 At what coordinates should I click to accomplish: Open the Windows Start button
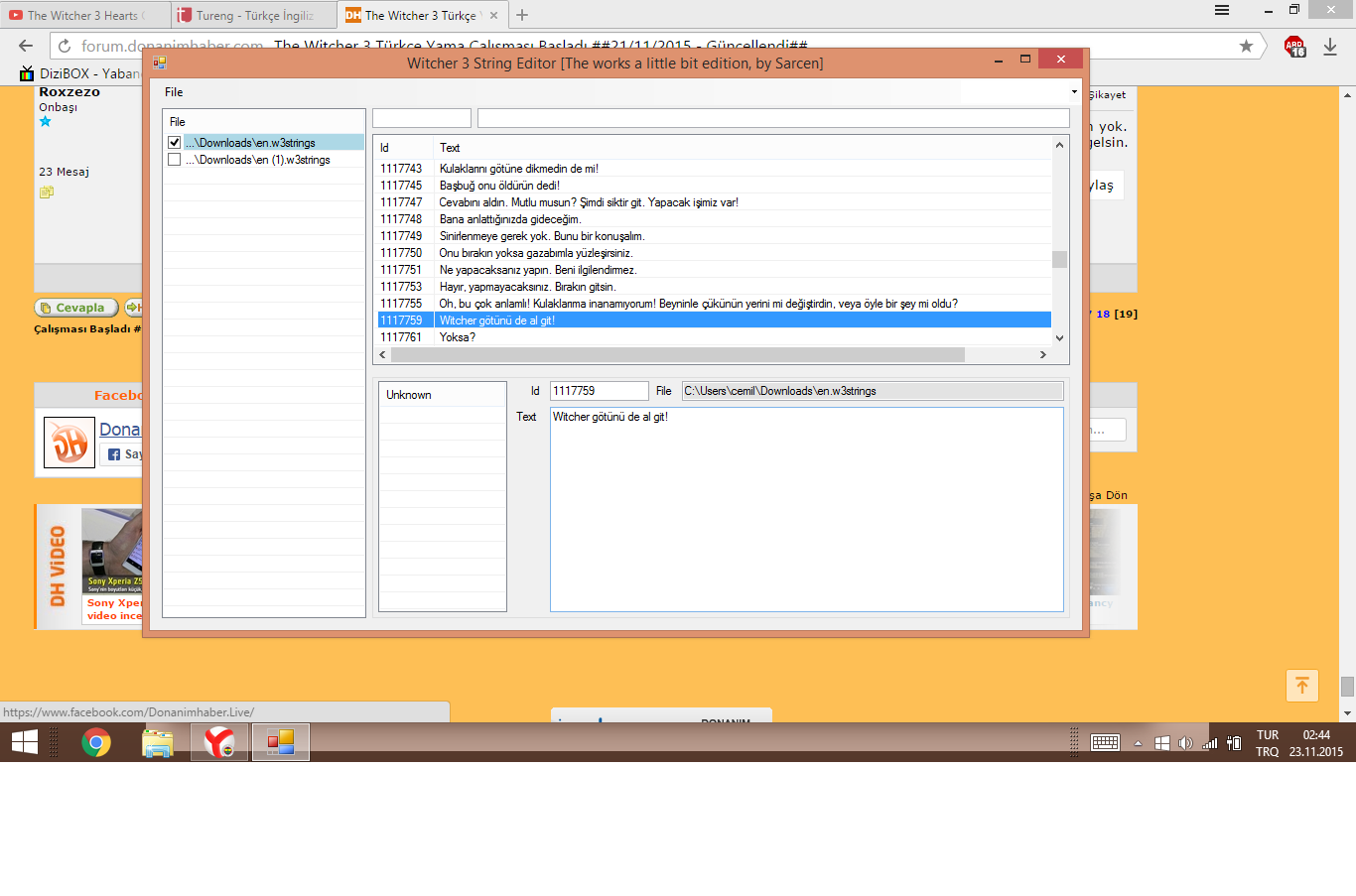25,742
